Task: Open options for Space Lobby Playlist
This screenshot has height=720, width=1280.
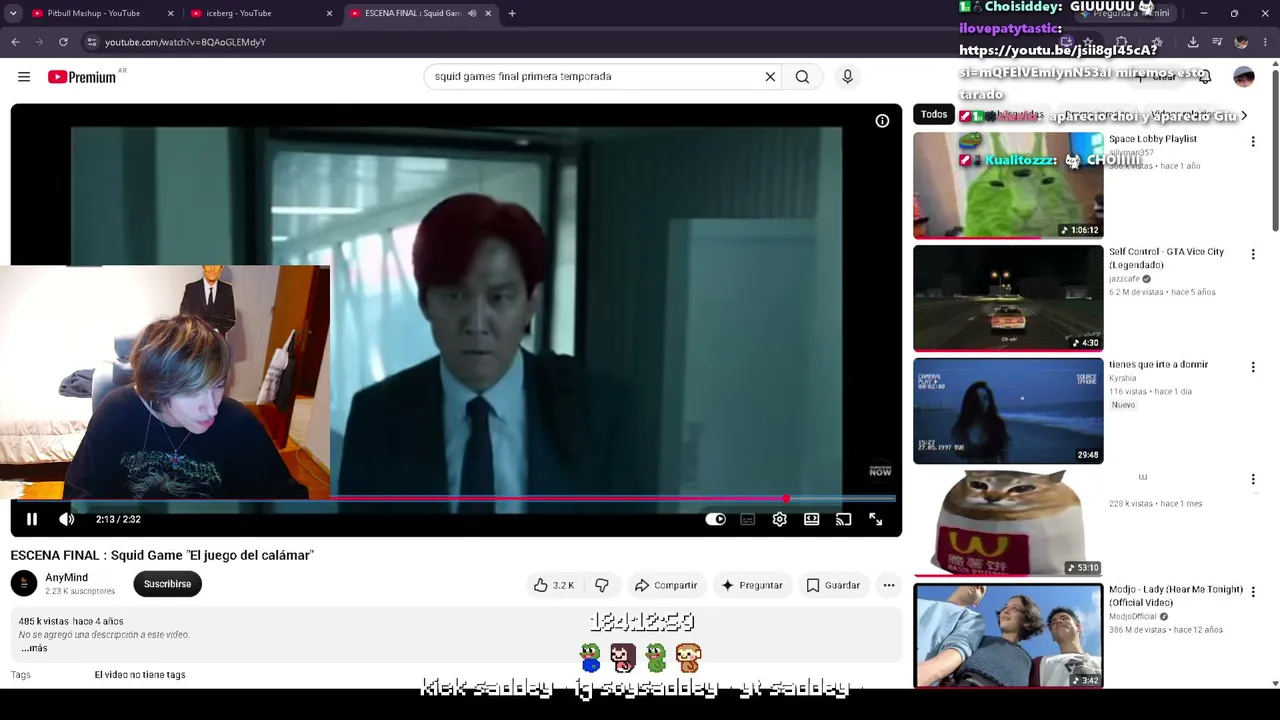Action: (x=1253, y=142)
